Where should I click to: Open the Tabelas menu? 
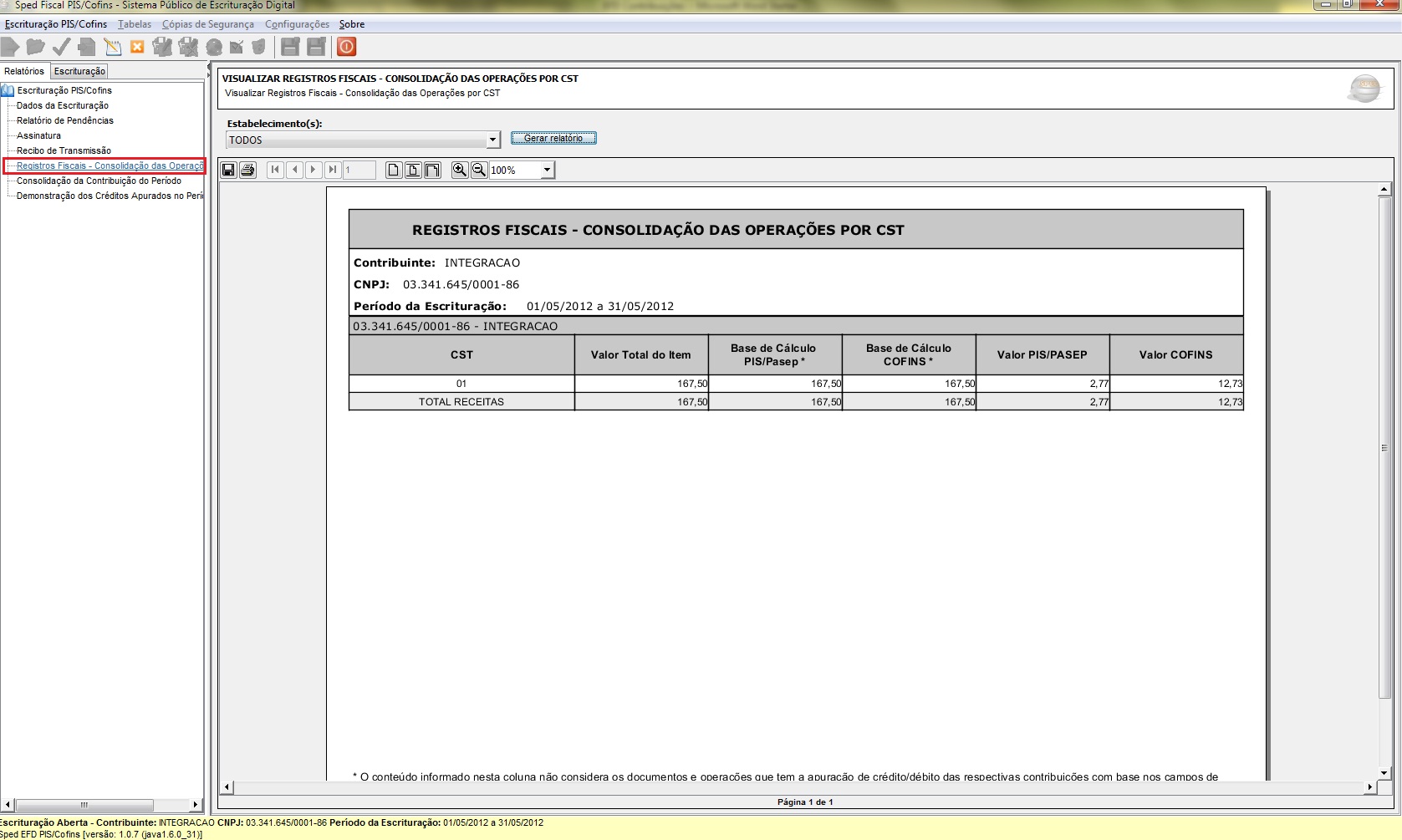[135, 24]
